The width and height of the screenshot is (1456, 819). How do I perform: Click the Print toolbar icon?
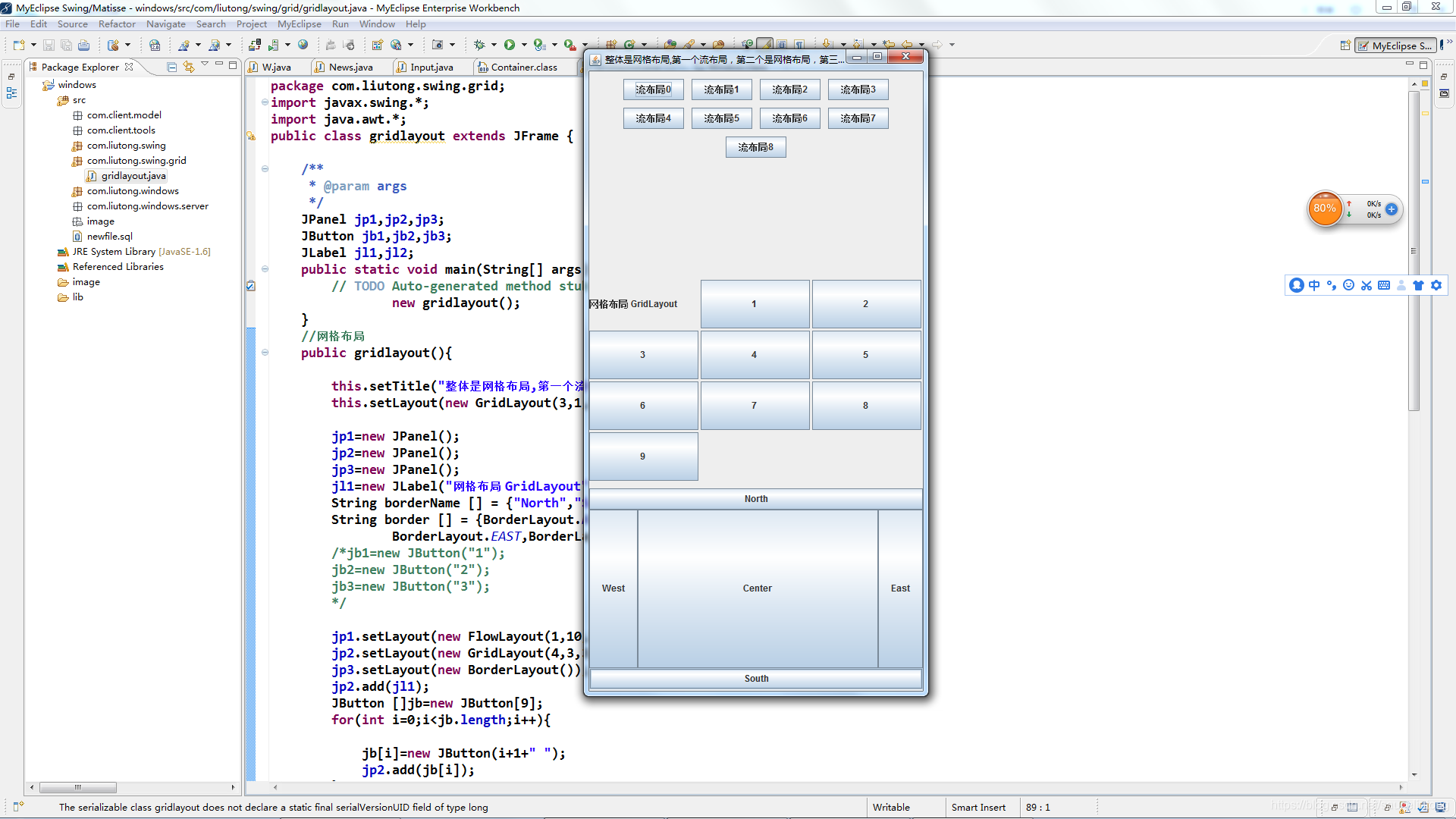83,45
